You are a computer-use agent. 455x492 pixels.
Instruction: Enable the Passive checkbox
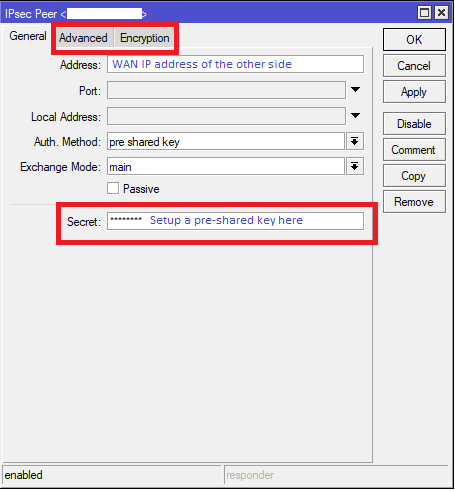pos(113,188)
